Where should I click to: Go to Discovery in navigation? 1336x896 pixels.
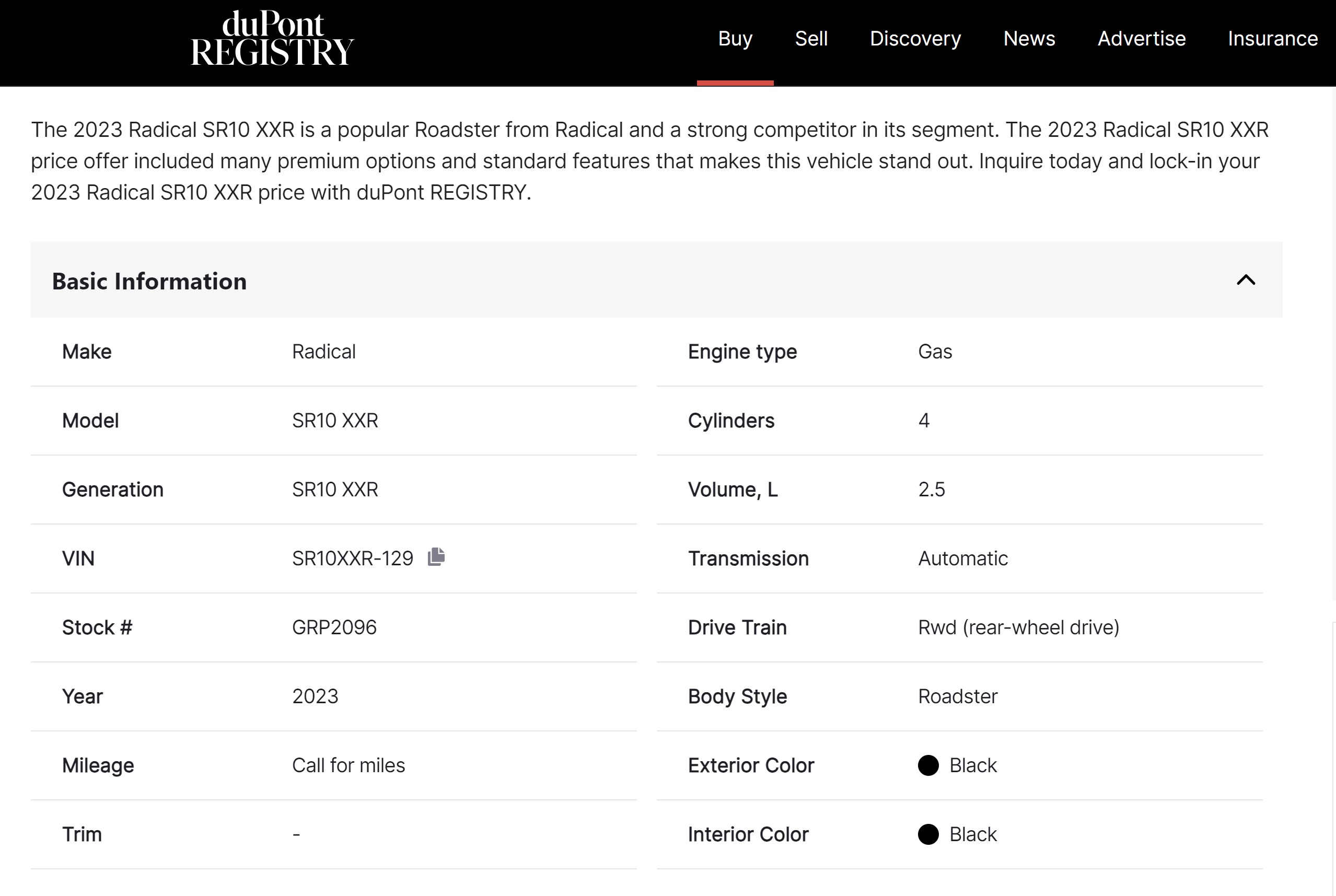[915, 39]
